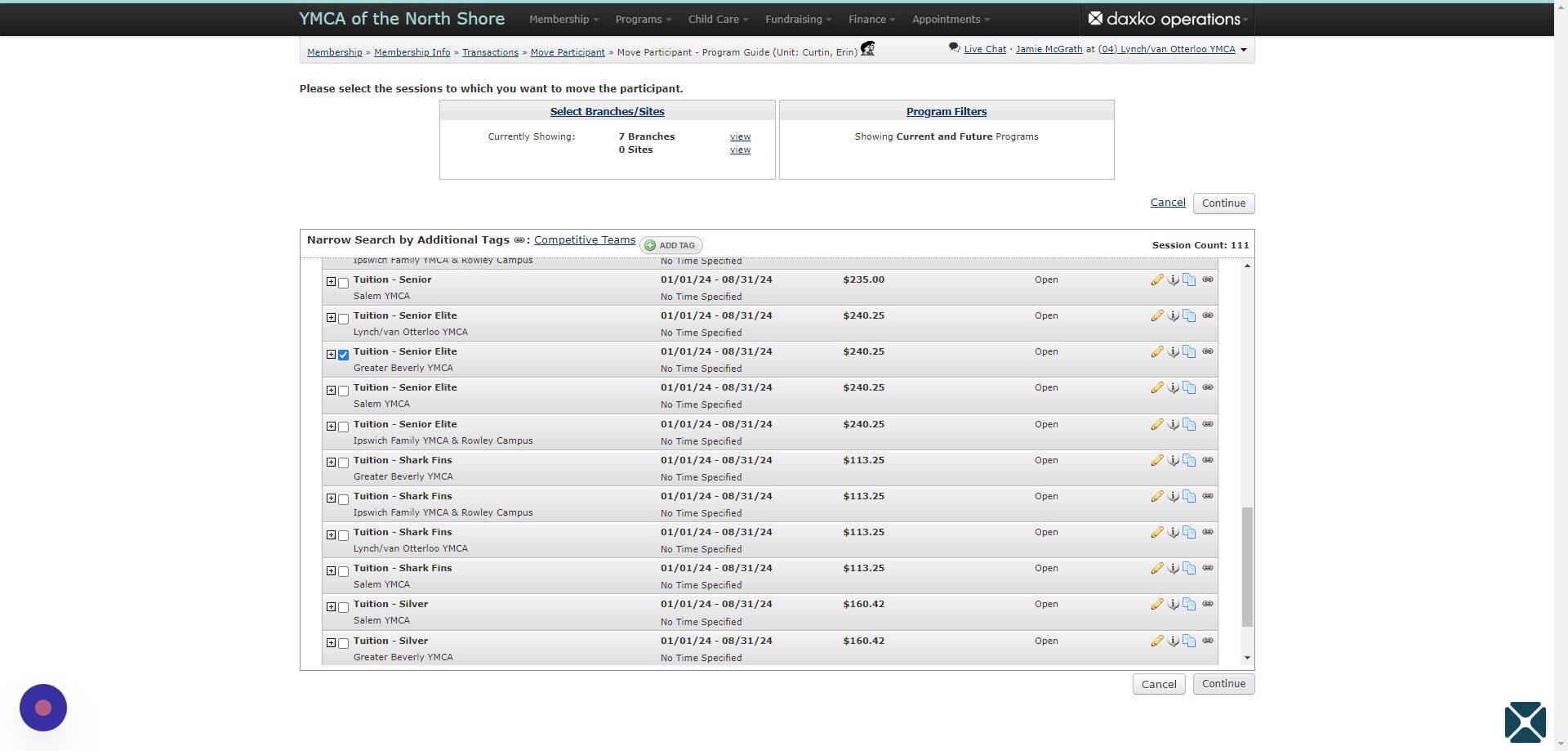Image resolution: width=1568 pixels, height=751 pixels.
Task: Expand the Senior Elite Salem YMCA row
Action: (331, 390)
